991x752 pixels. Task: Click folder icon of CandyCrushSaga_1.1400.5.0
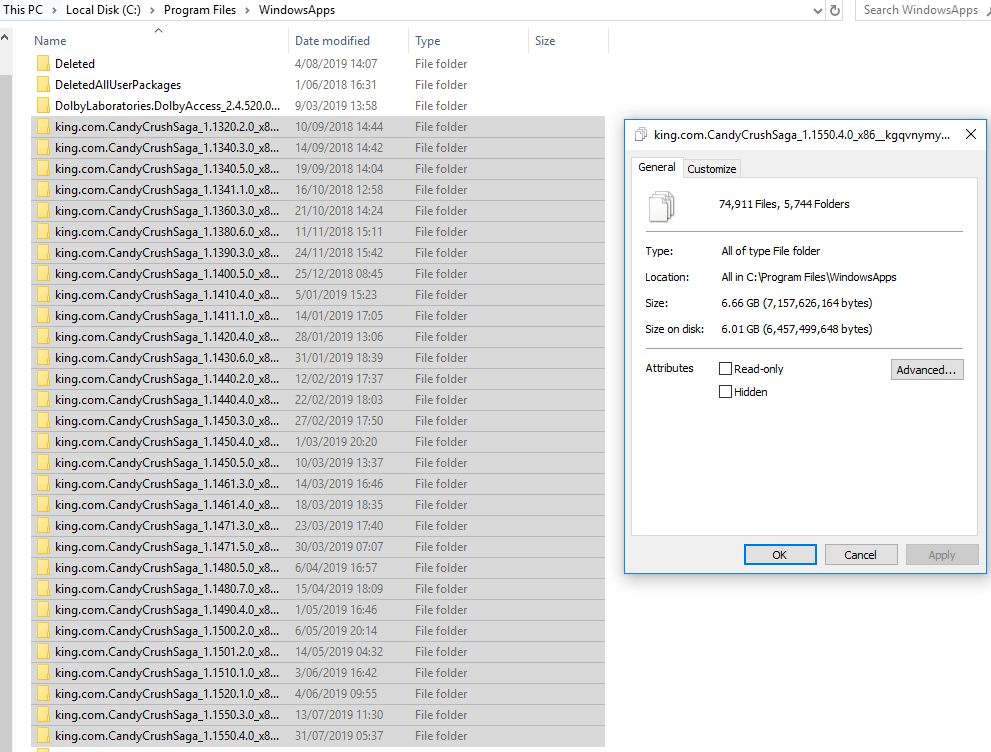[43, 274]
